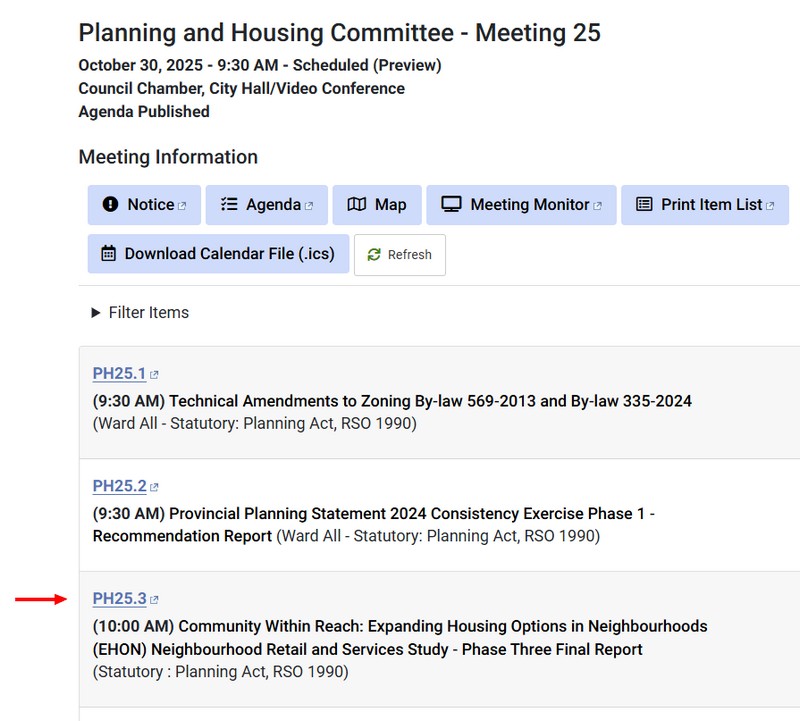The width and height of the screenshot is (800, 721).
Task: Click the external-link icon beside PH25.2
Action: click(x=154, y=488)
